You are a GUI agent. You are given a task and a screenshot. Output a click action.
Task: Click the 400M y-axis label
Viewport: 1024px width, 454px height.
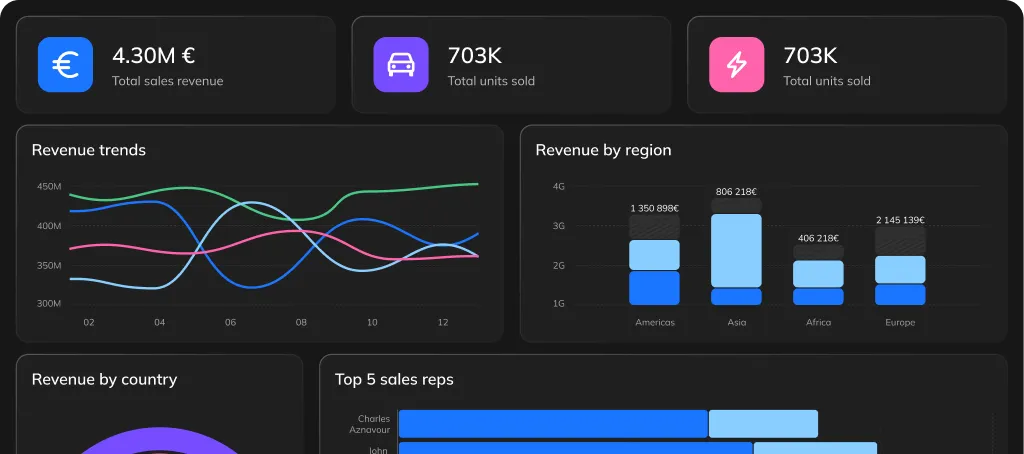pos(49,226)
